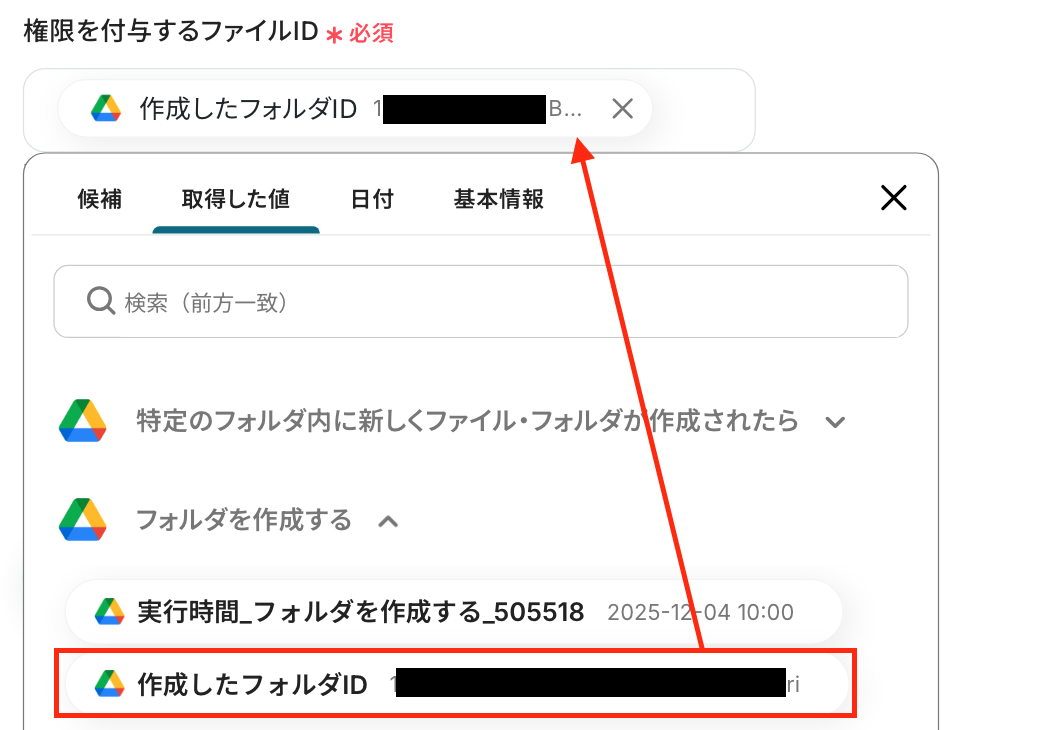Close the value picker panel with X
1046x730 pixels.
point(893,198)
